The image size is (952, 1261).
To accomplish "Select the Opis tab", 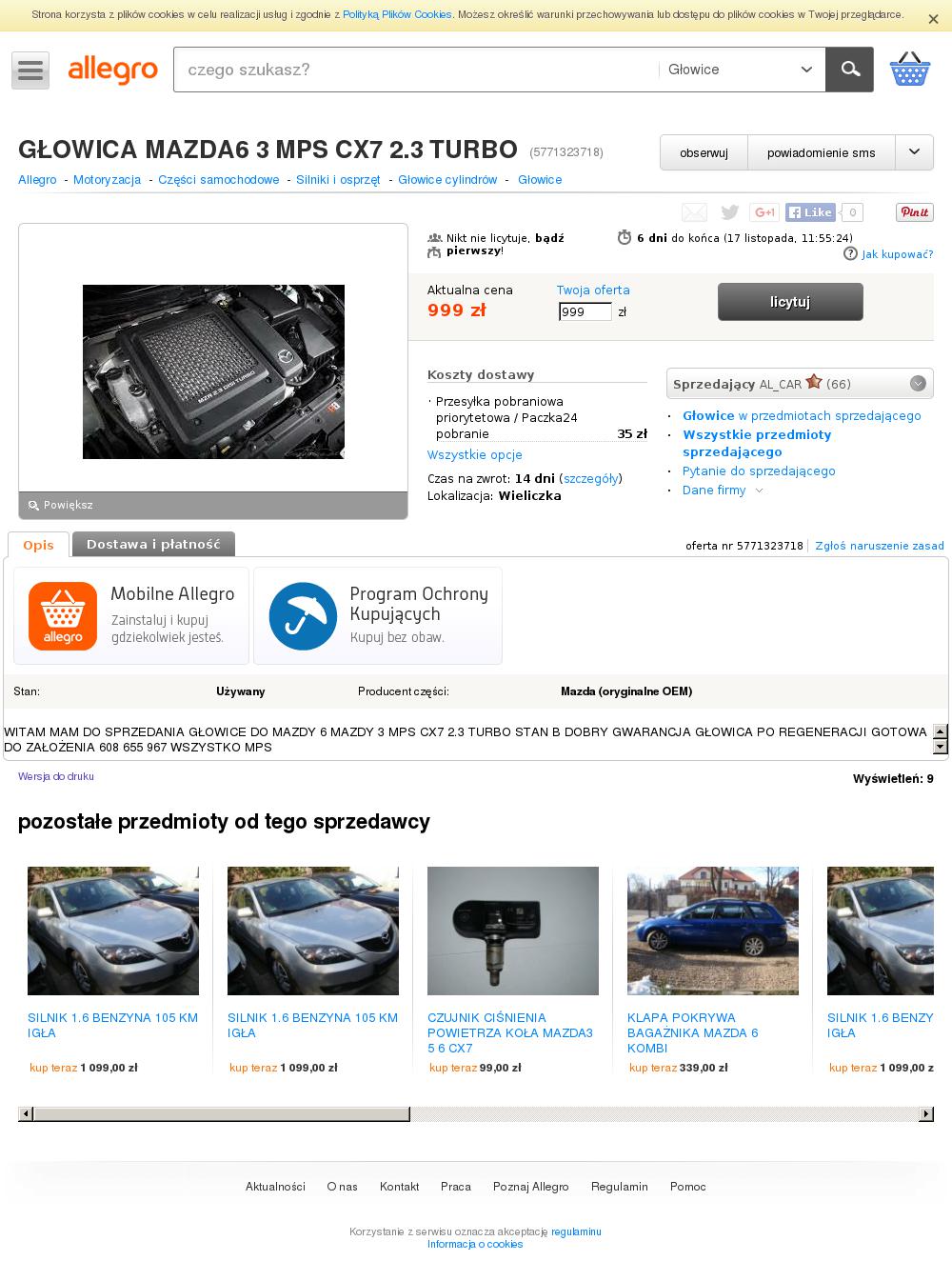I will pyautogui.click(x=39, y=545).
